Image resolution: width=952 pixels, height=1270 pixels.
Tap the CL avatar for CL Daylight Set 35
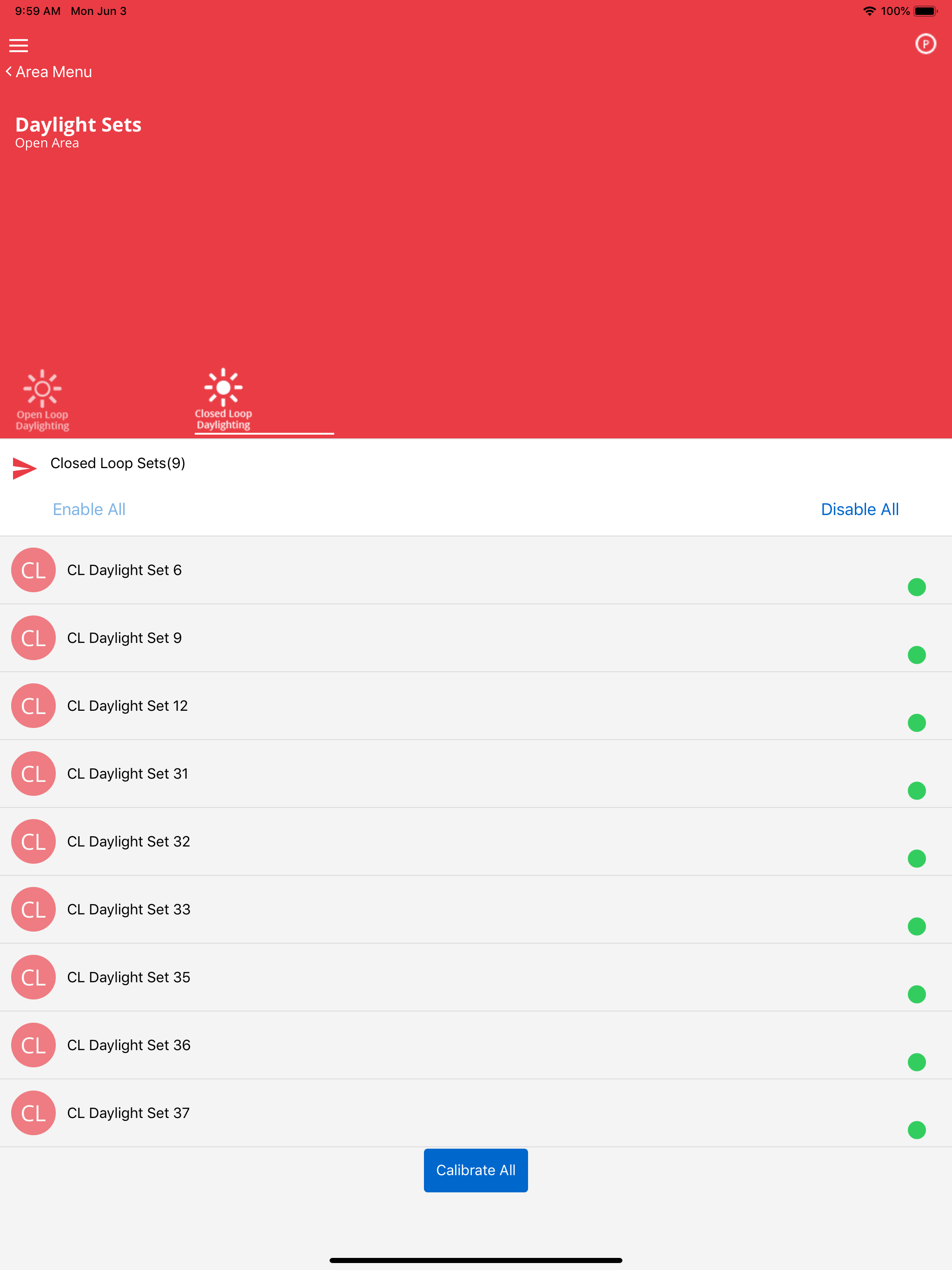(x=33, y=977)
